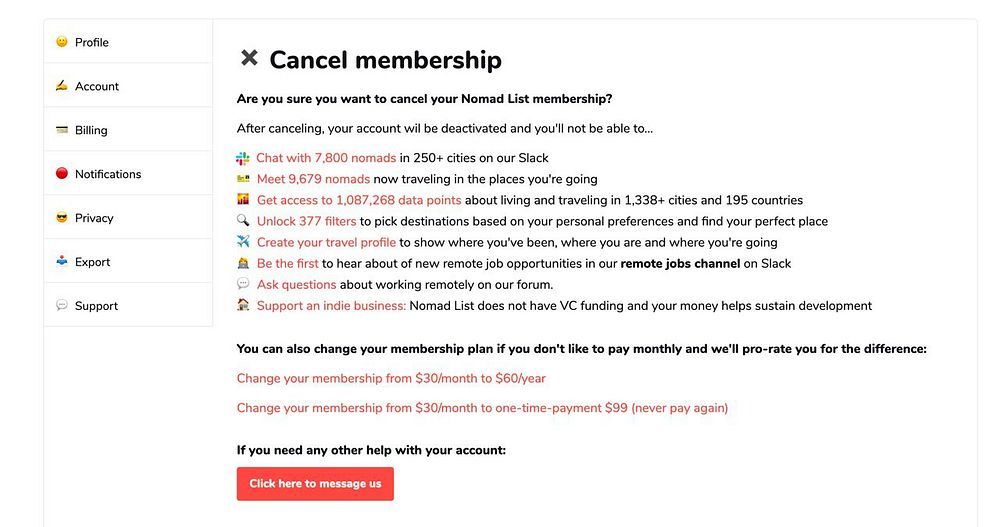This screenshot has width=1000, height=527.
Task: Click the writing hand icon beside Account
Action: tap(62, 86)
